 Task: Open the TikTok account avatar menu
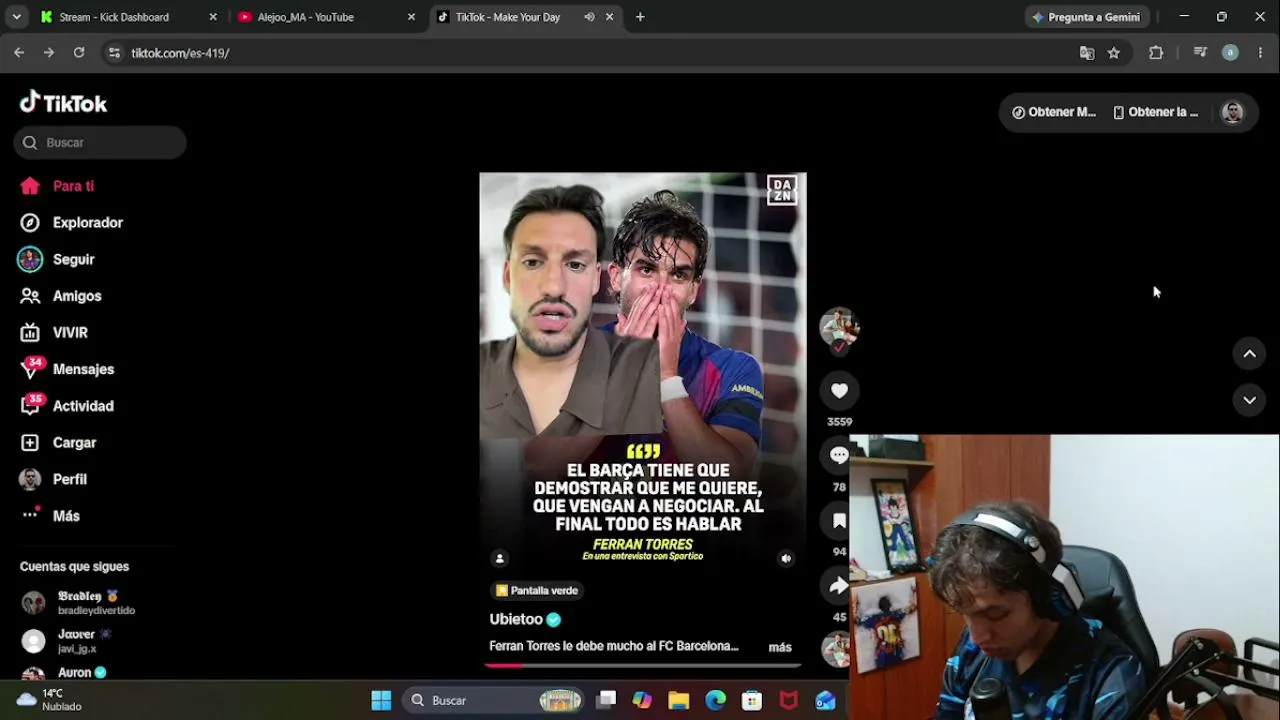(x=1232, y=112)
